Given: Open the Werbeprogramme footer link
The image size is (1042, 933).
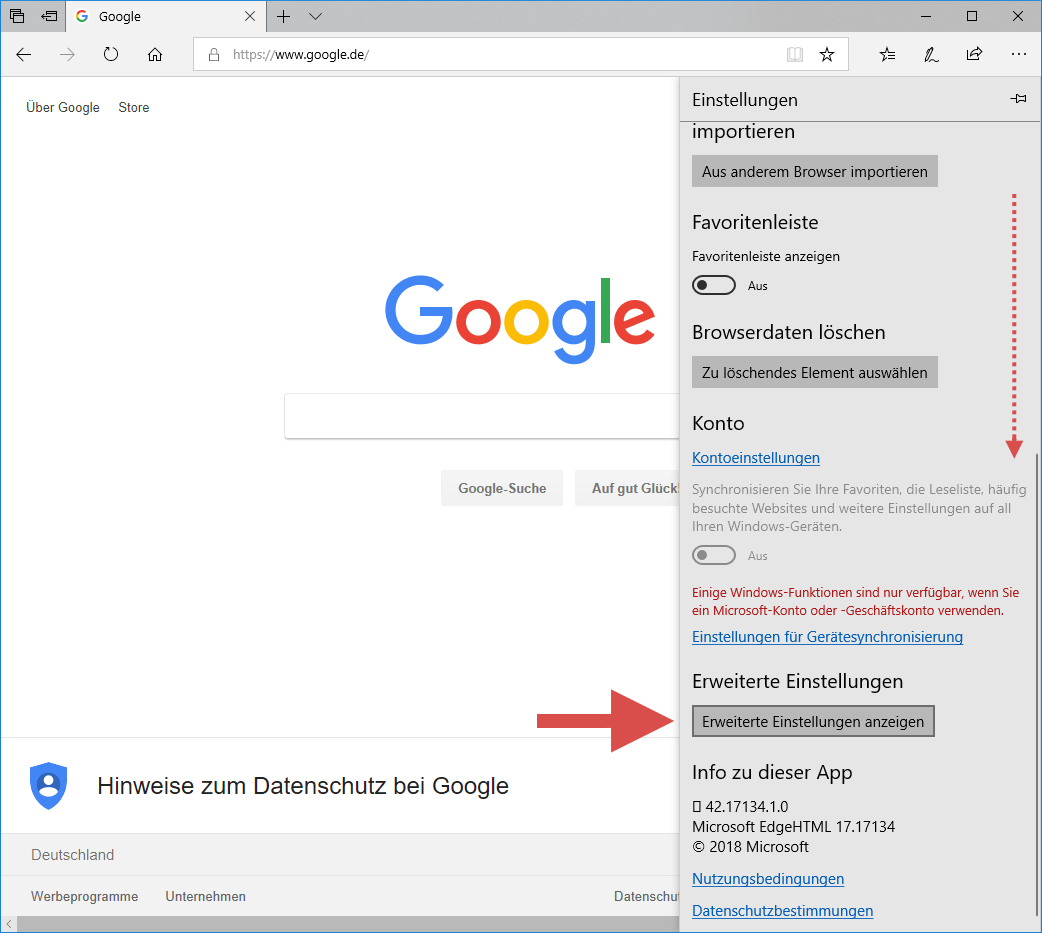Looking at the screenshot, I should pyautogui.click(x=84, y=896).
